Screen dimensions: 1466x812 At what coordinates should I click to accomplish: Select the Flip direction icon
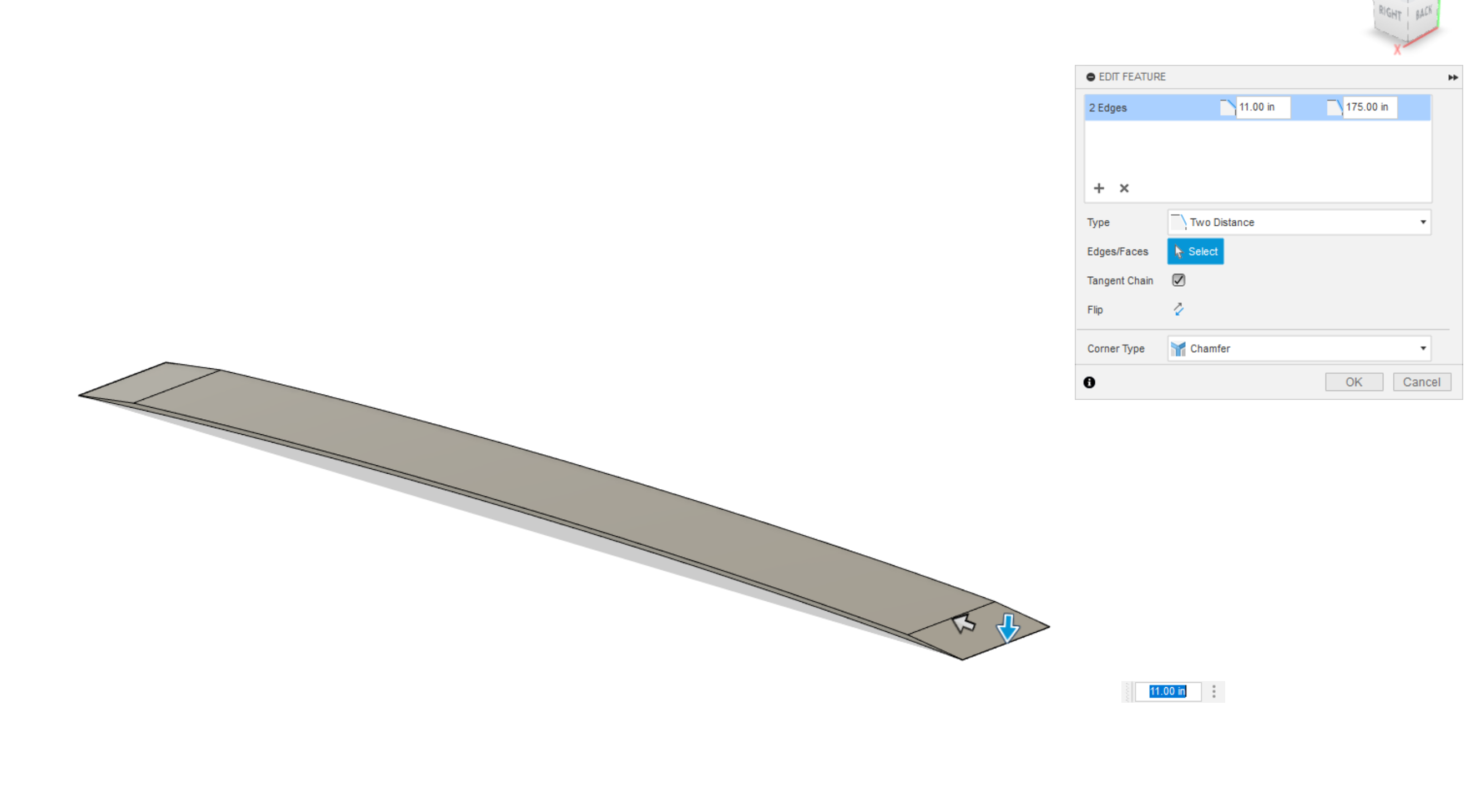pyautogui.click(x=1178, y=309)
